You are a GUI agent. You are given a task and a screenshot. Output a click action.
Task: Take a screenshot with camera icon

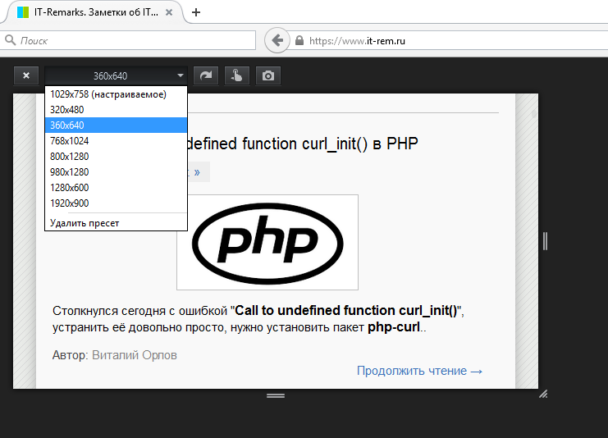click(x=268, y=76)
